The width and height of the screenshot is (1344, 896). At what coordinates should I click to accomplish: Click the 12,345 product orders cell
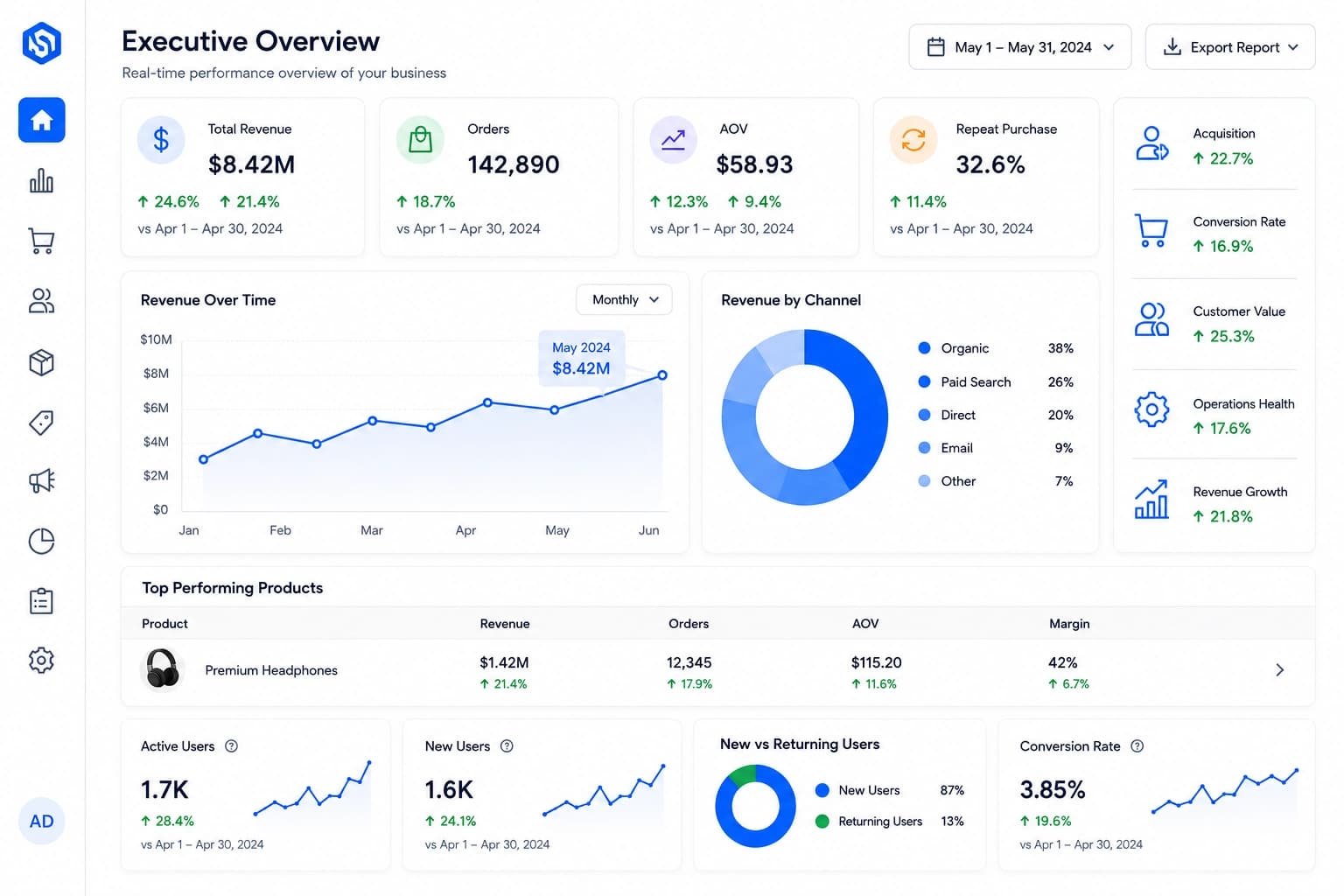[x=689, y=662]
